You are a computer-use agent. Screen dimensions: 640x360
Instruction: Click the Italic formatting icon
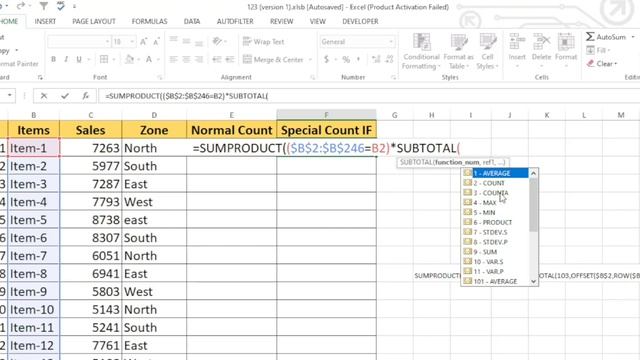(66, 60)
